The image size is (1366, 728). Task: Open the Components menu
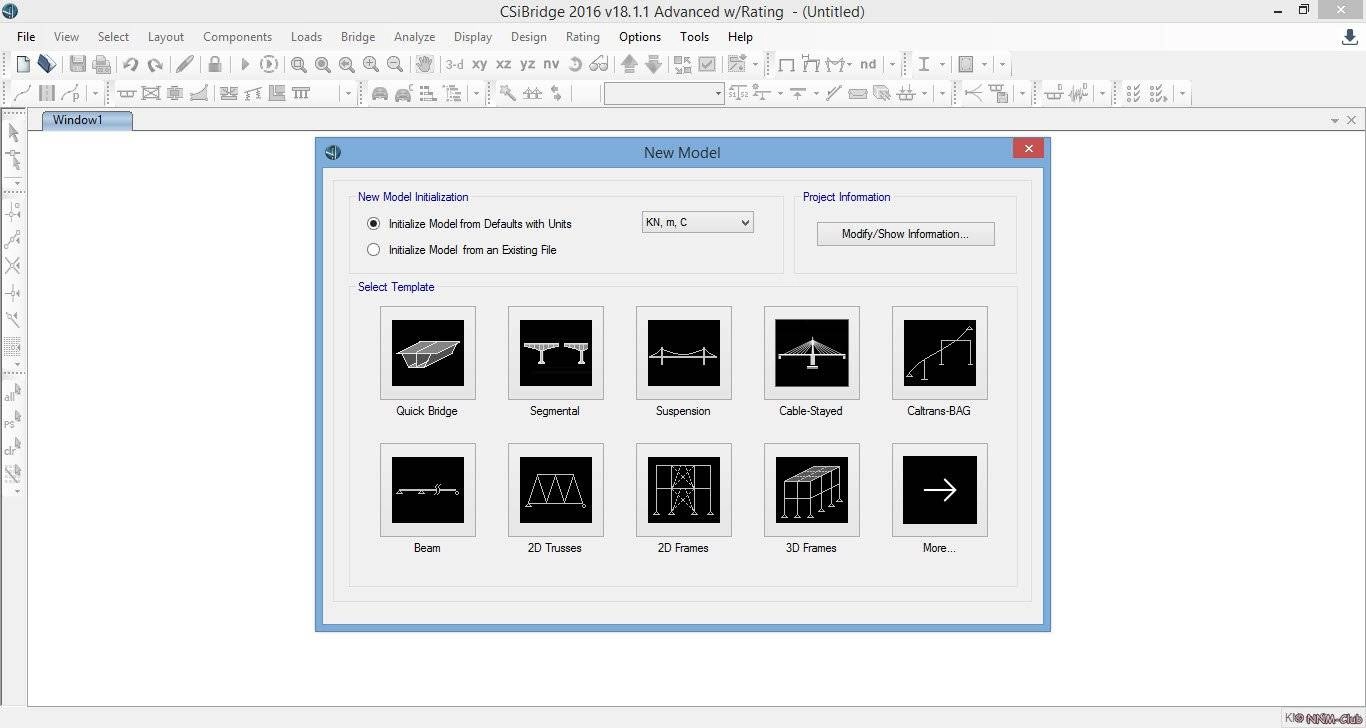click(238, 37)
